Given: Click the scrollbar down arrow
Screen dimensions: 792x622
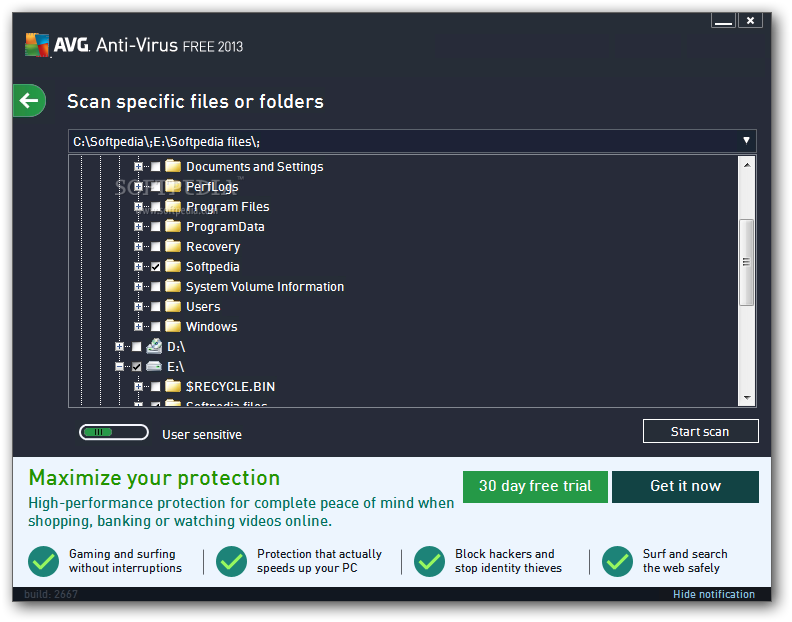Looking at the screenshot, I should point(747,398).
